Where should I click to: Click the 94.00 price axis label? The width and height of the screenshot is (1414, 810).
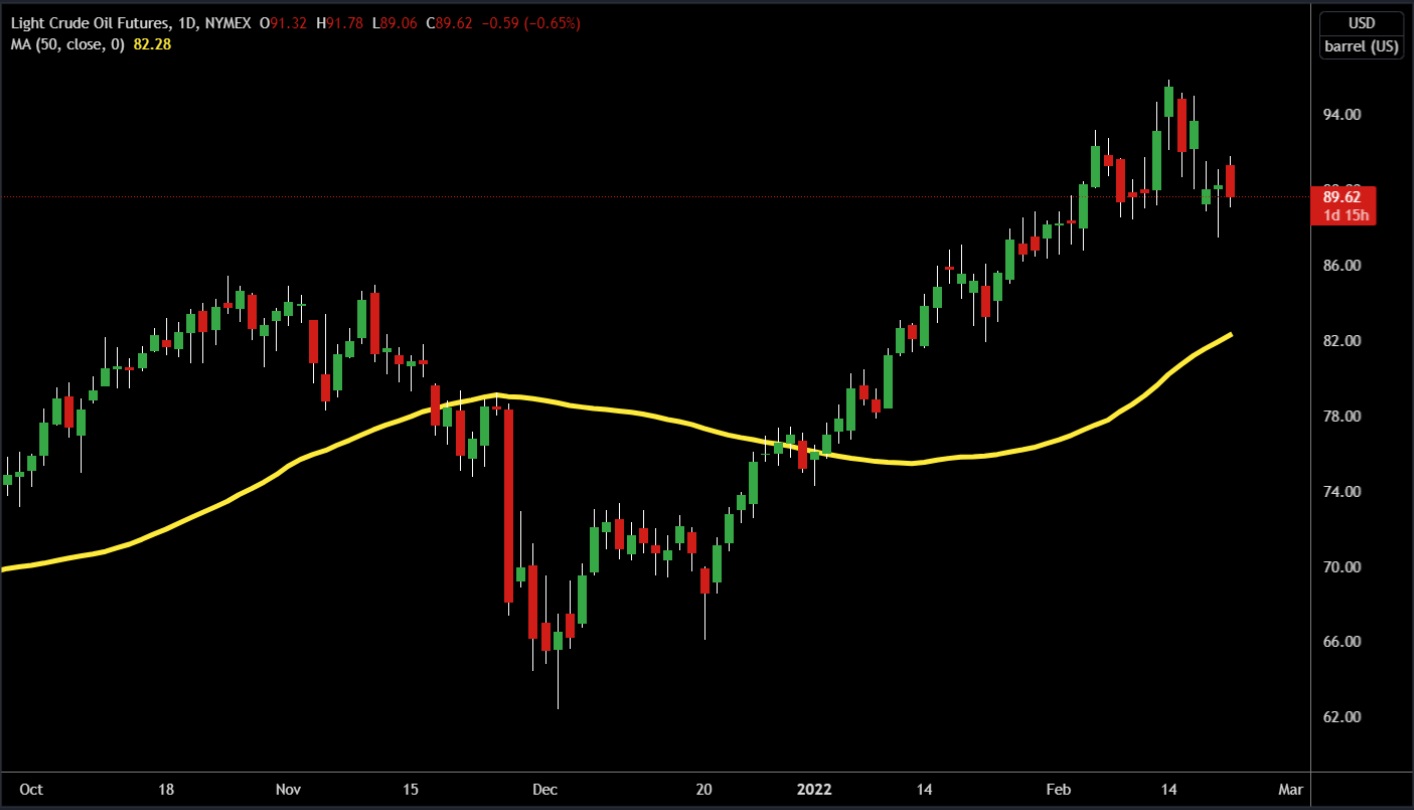pos(1342,115)
